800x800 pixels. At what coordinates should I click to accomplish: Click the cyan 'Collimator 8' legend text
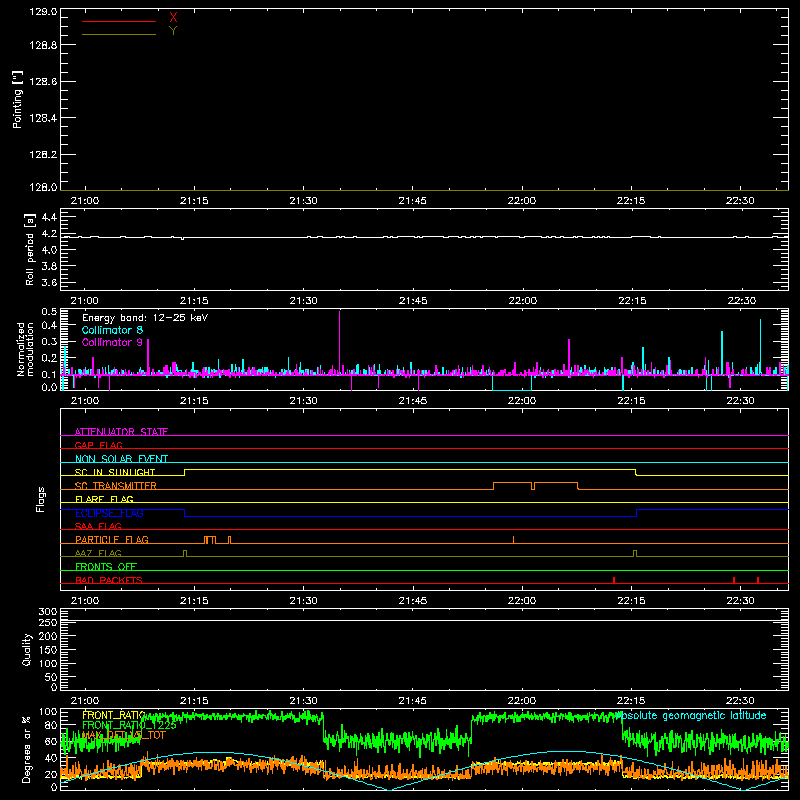(112, 330)
